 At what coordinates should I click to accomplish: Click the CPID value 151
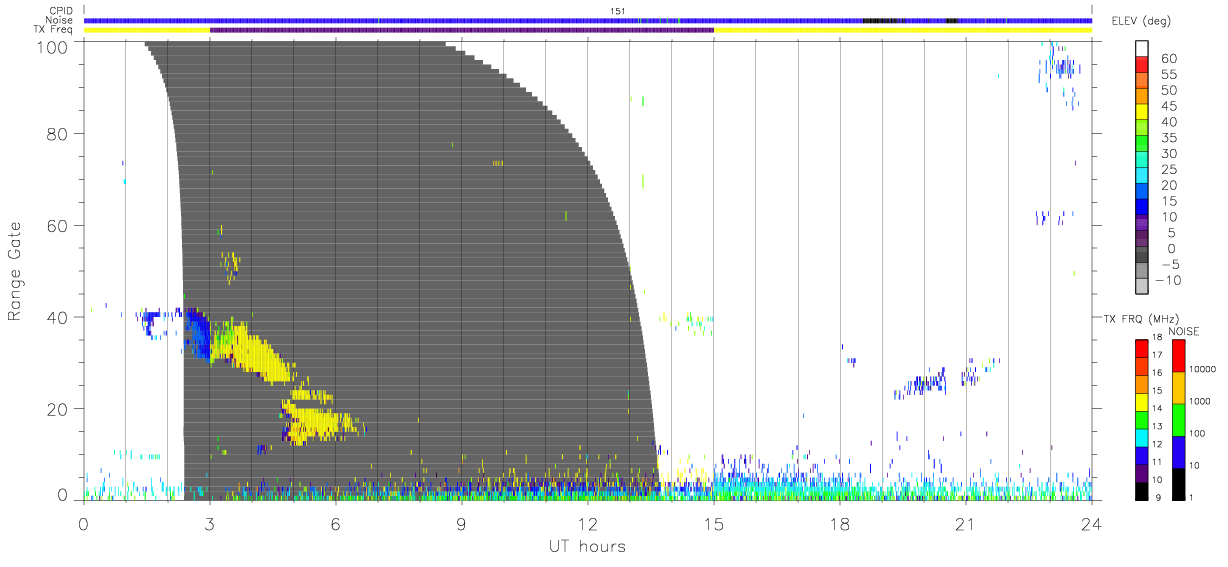click(x=616, y=11)
